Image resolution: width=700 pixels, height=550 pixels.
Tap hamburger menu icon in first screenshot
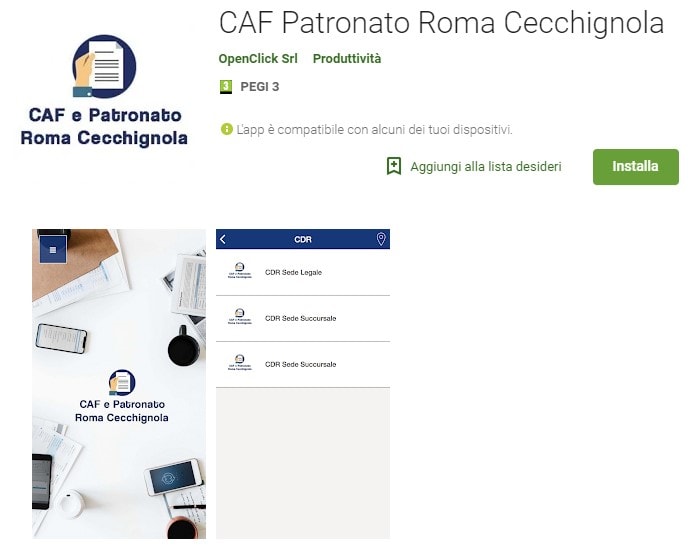tap(53, 250)
